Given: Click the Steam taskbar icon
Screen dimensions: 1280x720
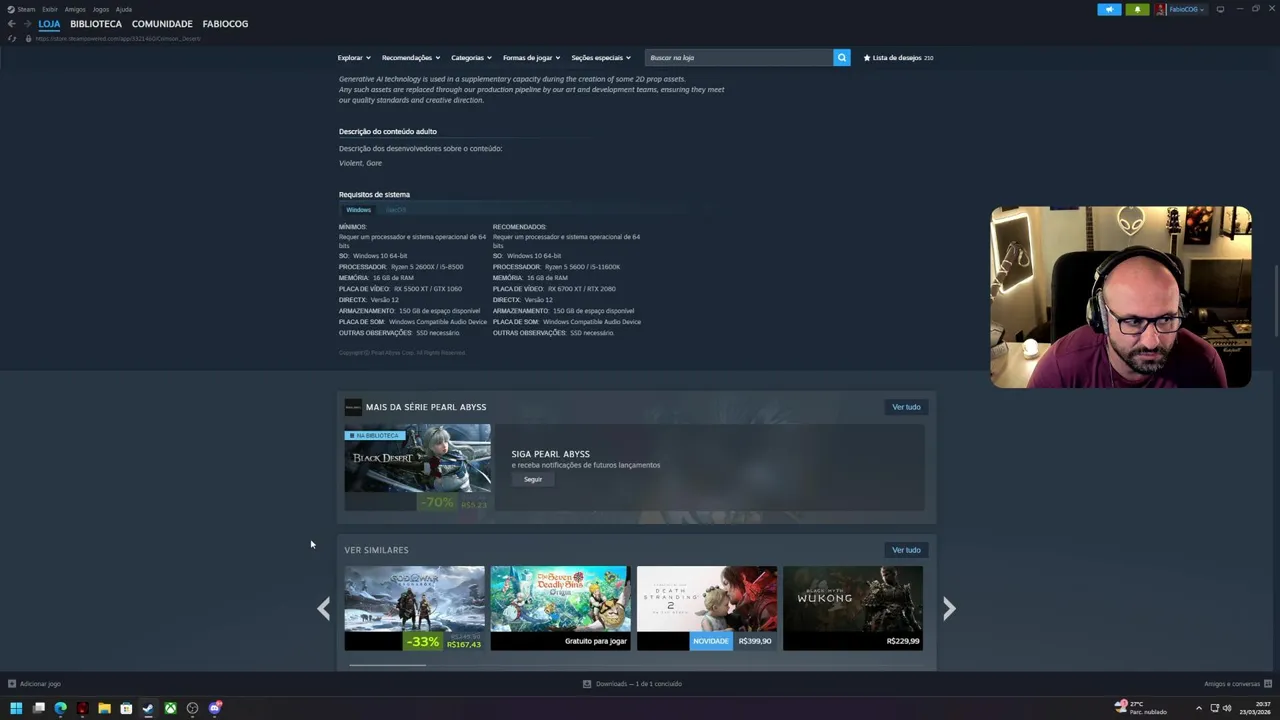Looking at the screenshot, I should tap(148, 708).
